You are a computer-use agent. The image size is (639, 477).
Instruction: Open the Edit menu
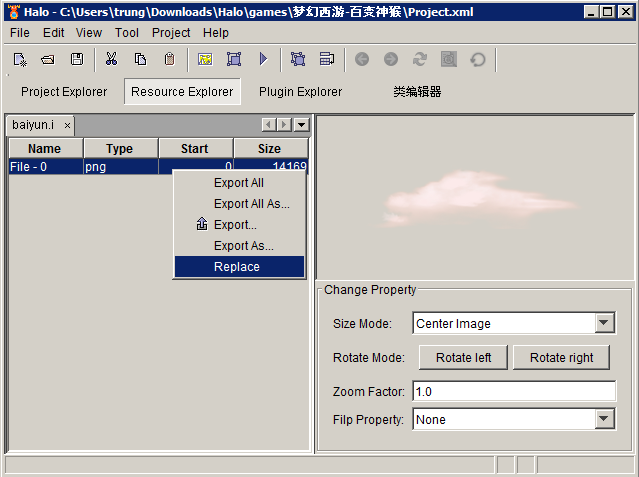[x=53, y=33]
